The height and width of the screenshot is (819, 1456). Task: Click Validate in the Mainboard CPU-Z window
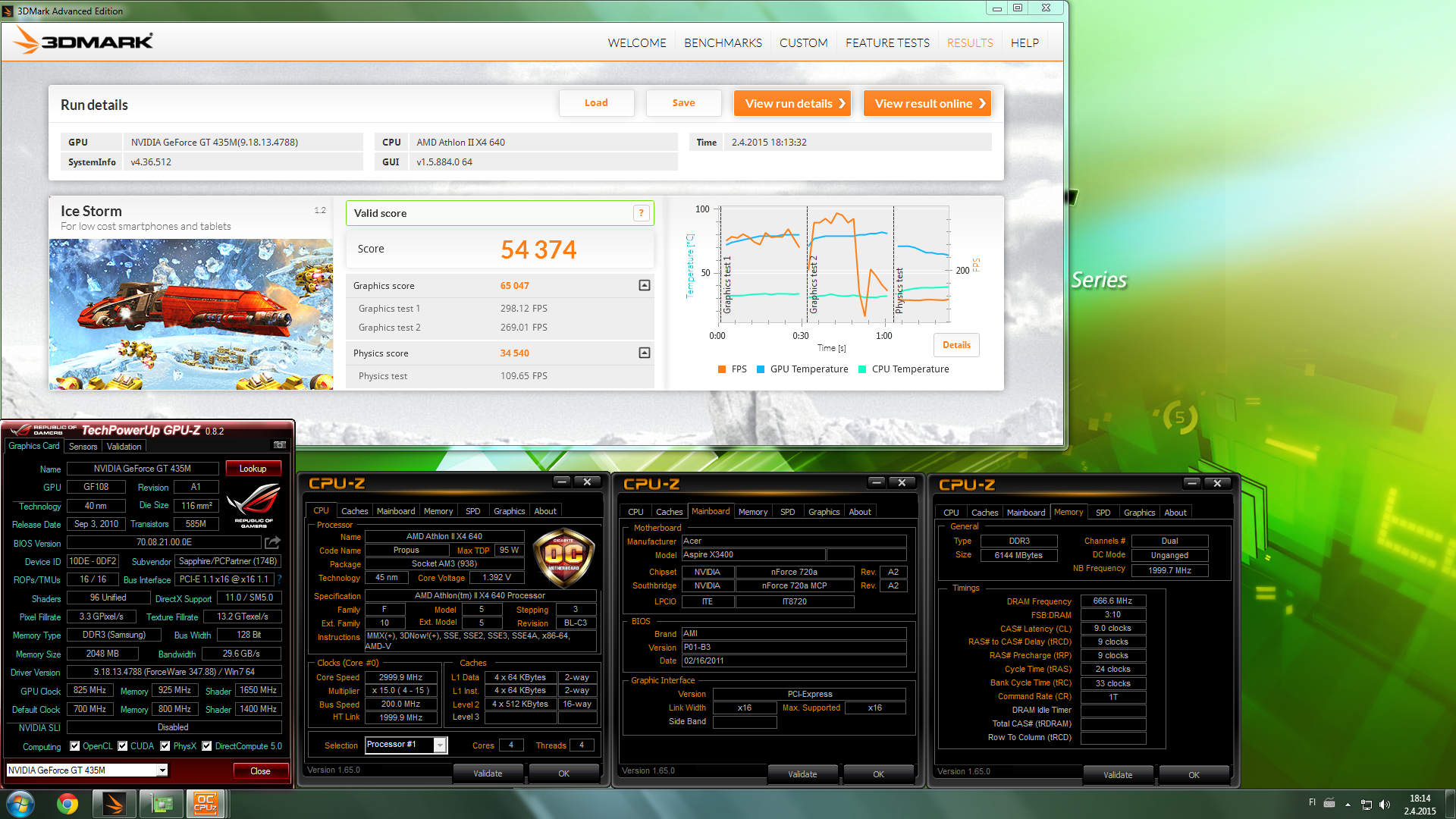tap(802, 774)
